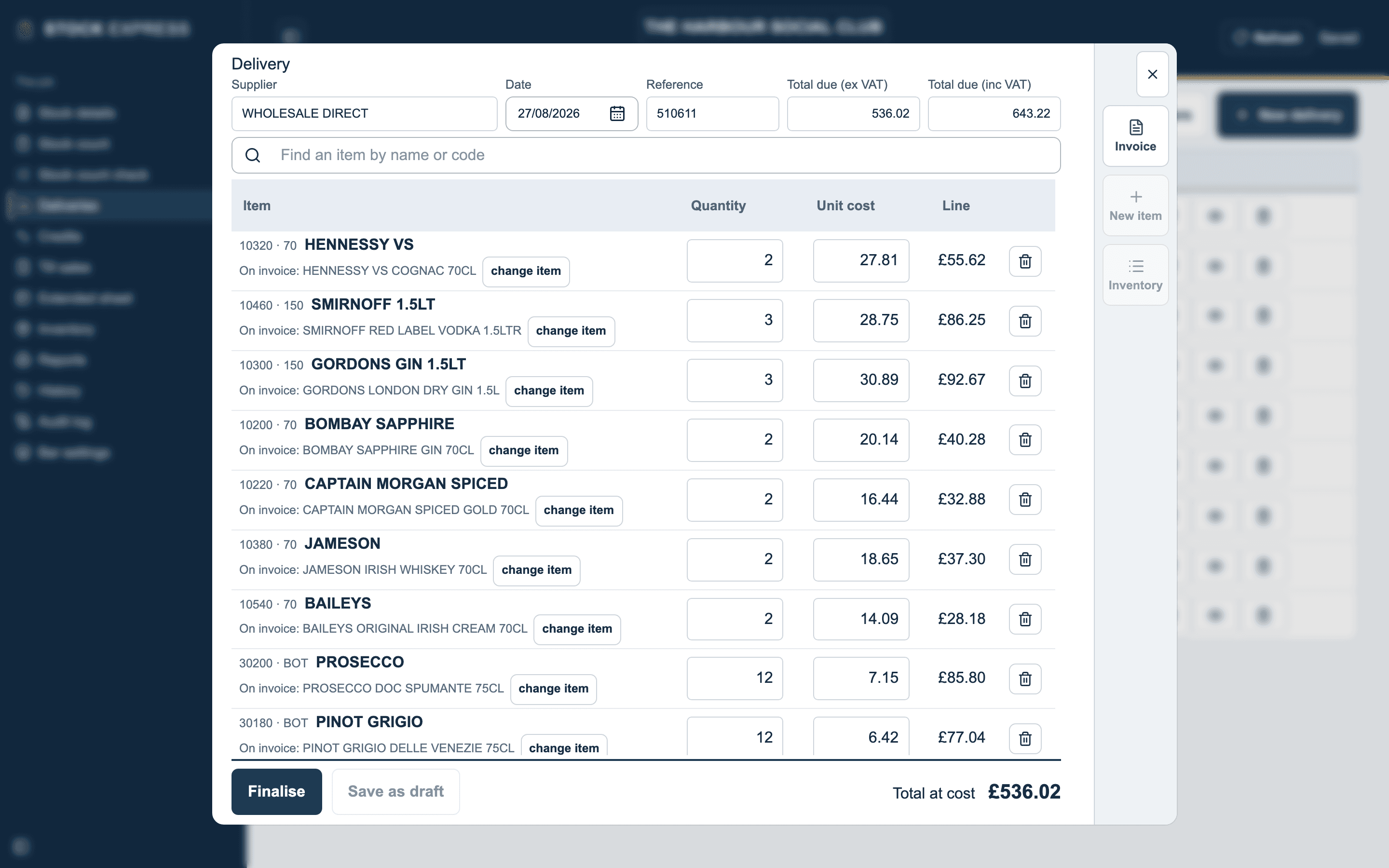
Task: Change item for Captain Morgan Spiced Gold
Action: point(579,510)
